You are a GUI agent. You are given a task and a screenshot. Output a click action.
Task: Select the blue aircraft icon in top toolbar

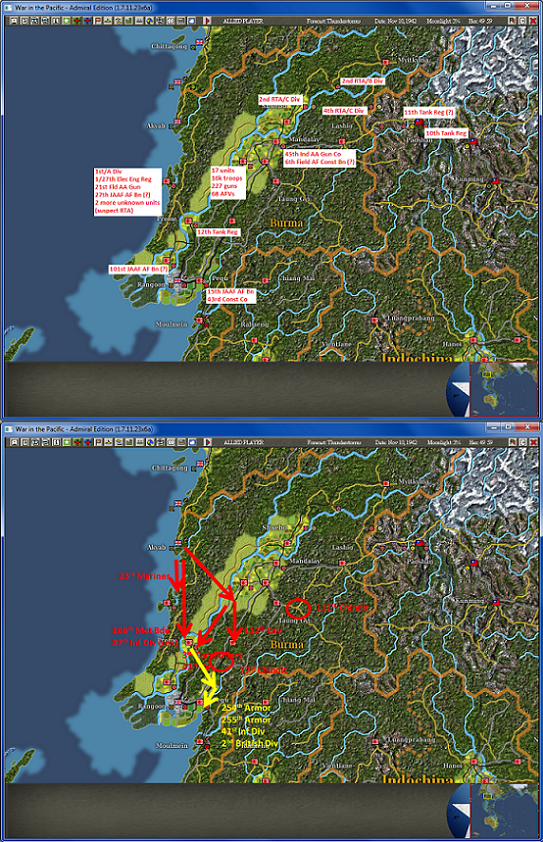click(x=87, y=21)
